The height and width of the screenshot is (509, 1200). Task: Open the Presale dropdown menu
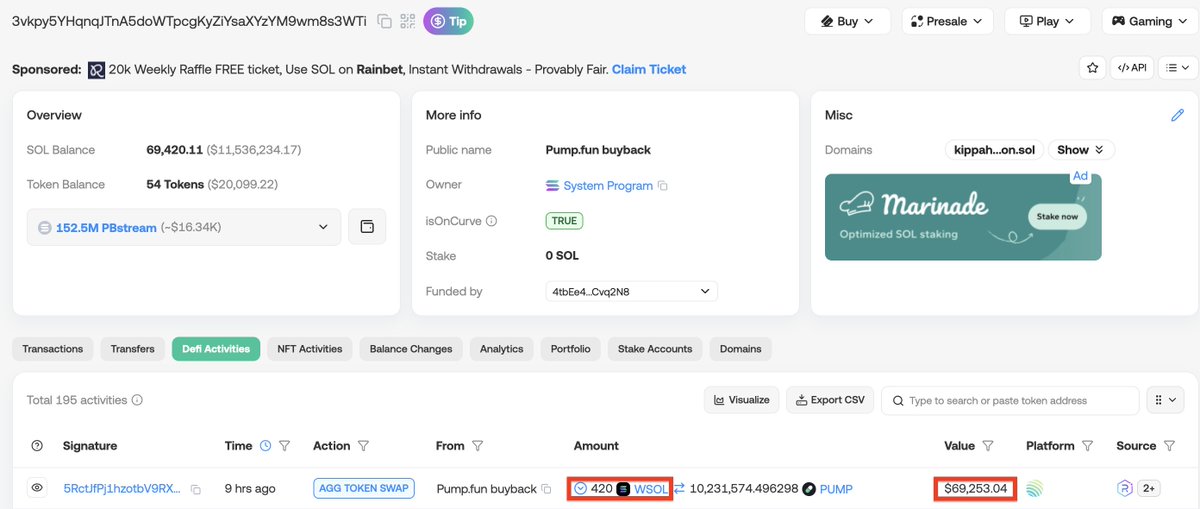(947, 21)
